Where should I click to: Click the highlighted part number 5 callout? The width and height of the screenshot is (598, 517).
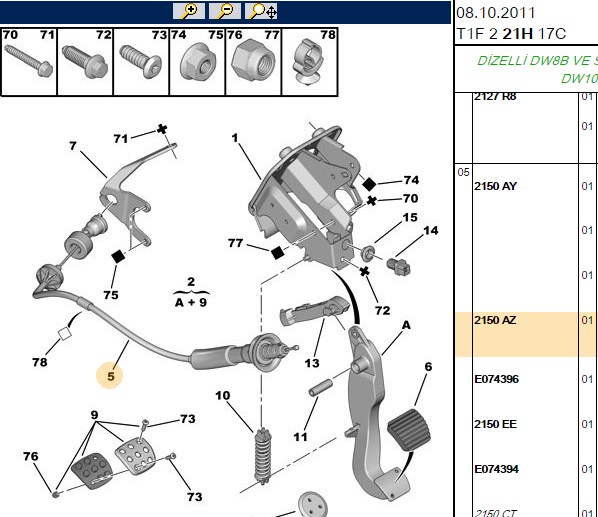point(111,376)
